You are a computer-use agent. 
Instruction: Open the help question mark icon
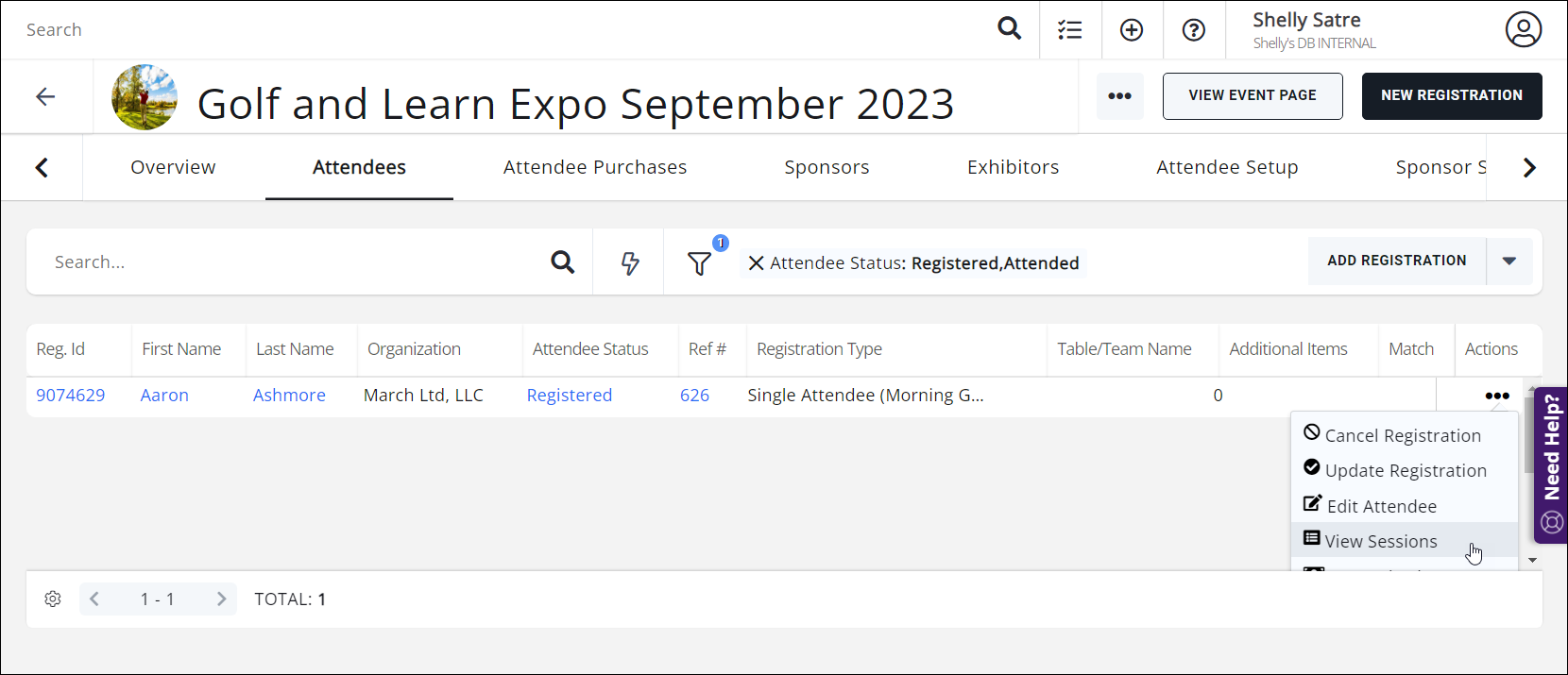click(1194, 30)
